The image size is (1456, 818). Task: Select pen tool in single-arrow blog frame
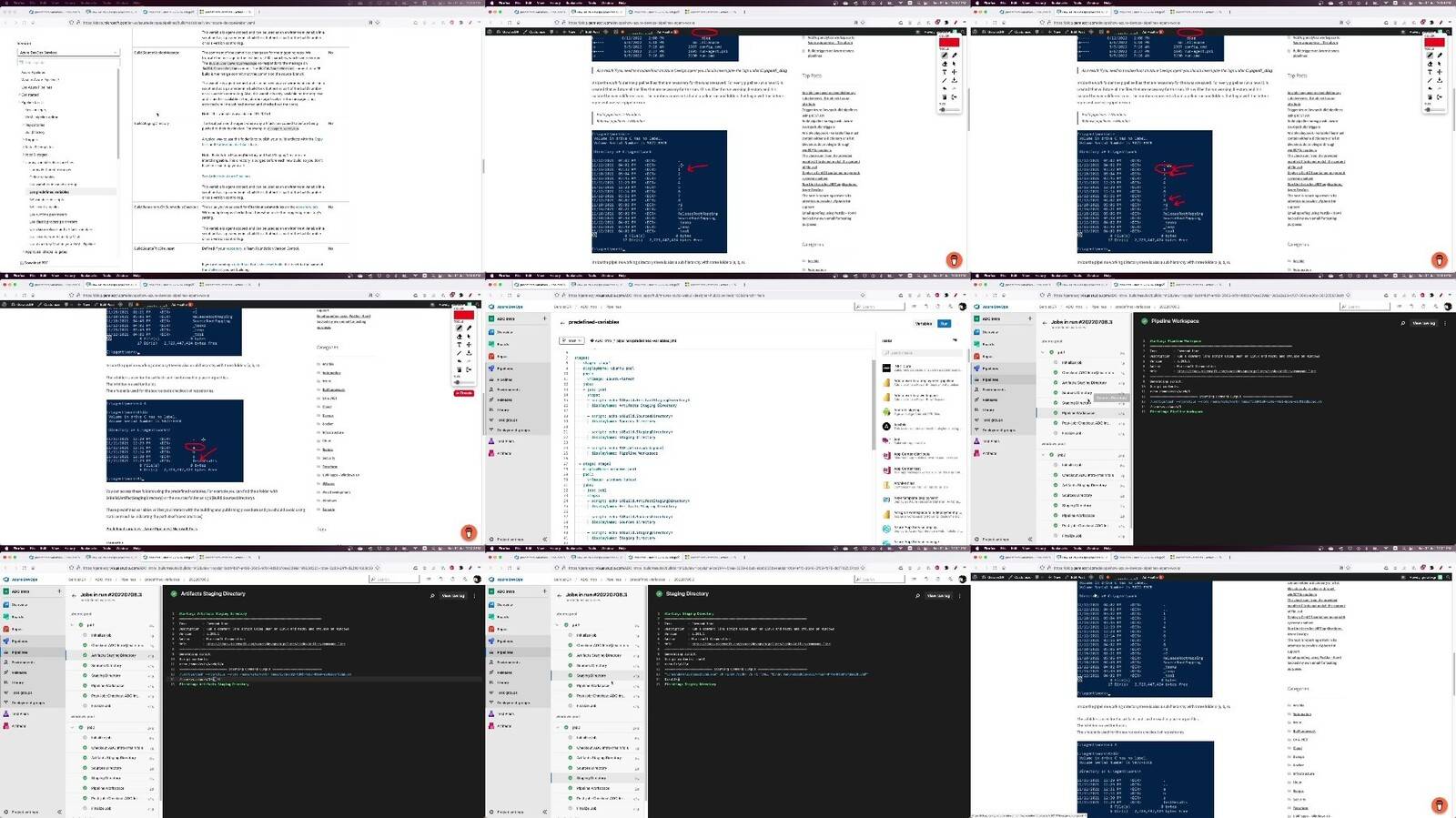click(x=945, y=56)
